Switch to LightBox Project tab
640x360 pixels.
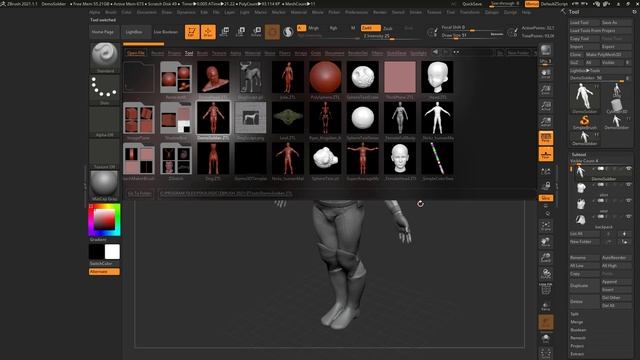(x=174, y=53)
